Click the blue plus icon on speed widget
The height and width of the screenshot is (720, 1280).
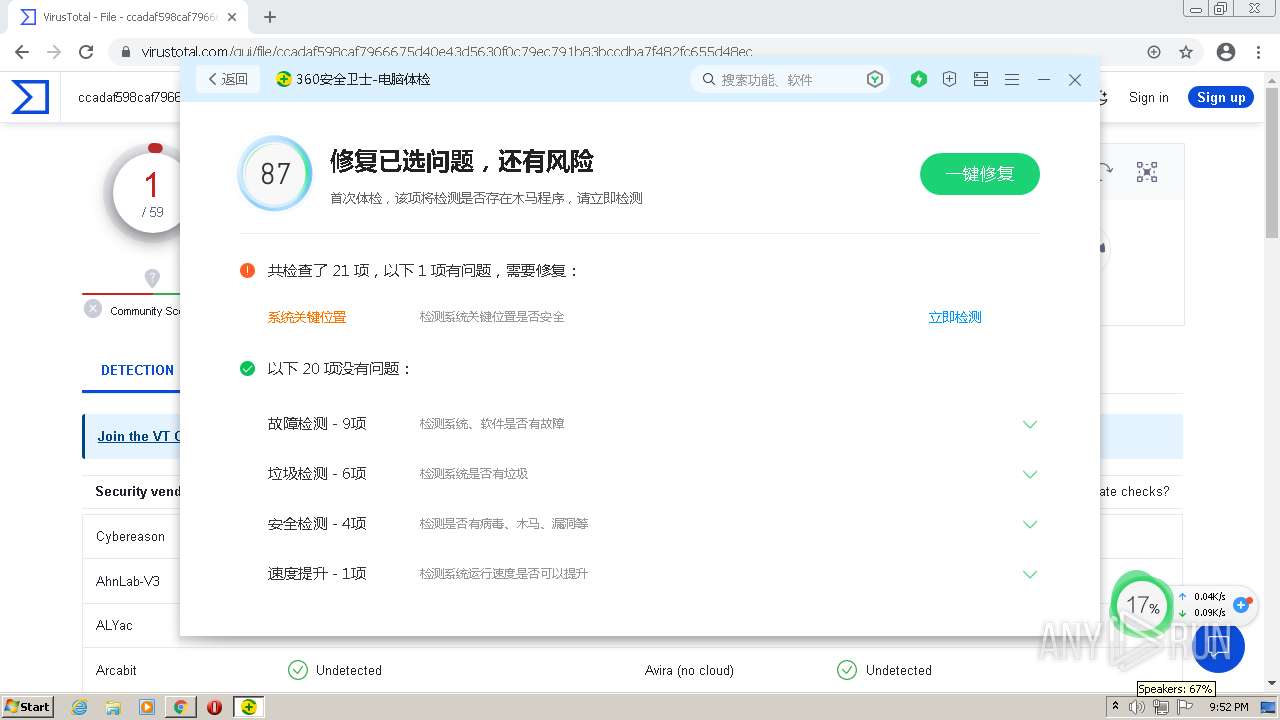tap(1242, 604)
